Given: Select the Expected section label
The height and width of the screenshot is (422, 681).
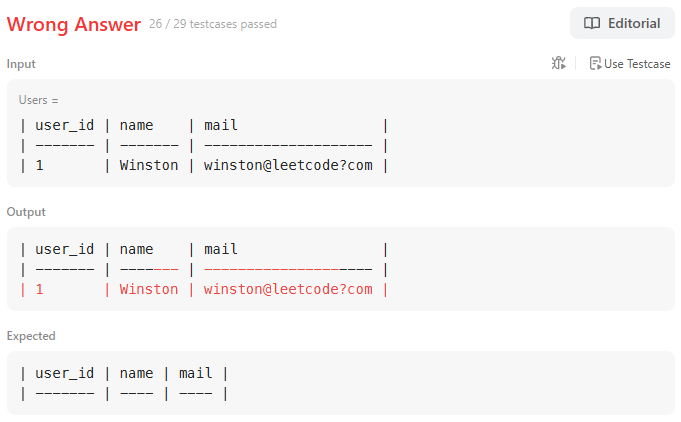Looking at the screenshot, I should 31,336.
